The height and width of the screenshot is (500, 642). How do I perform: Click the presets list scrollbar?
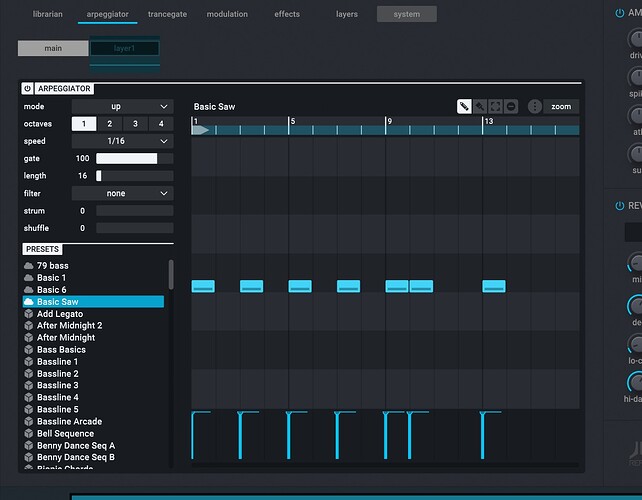(171, 275)
